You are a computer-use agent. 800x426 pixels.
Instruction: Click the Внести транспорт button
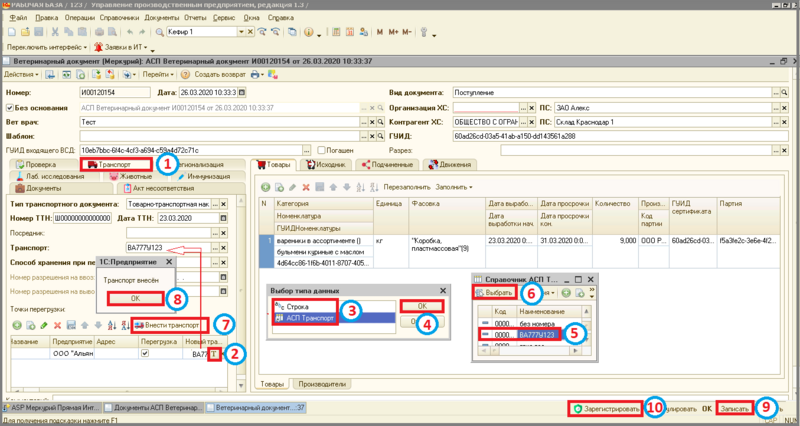[x=170, y=325]
